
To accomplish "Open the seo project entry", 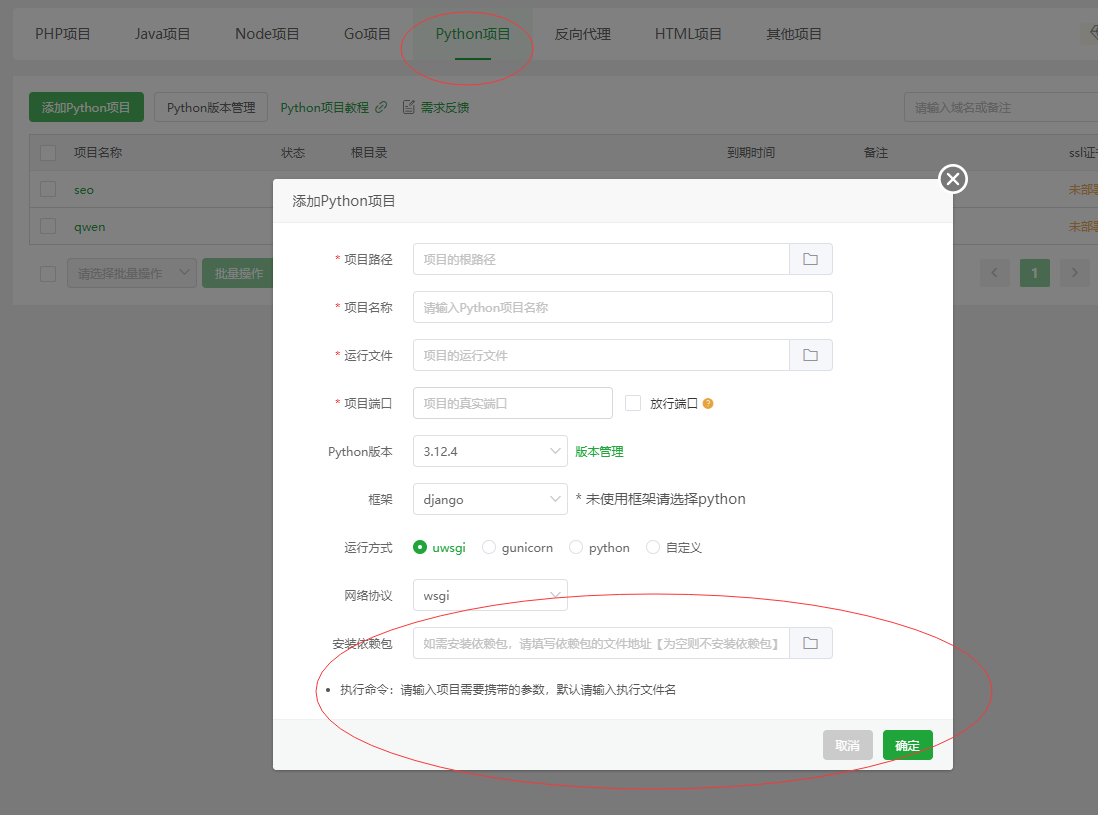I will pos(84,190).
